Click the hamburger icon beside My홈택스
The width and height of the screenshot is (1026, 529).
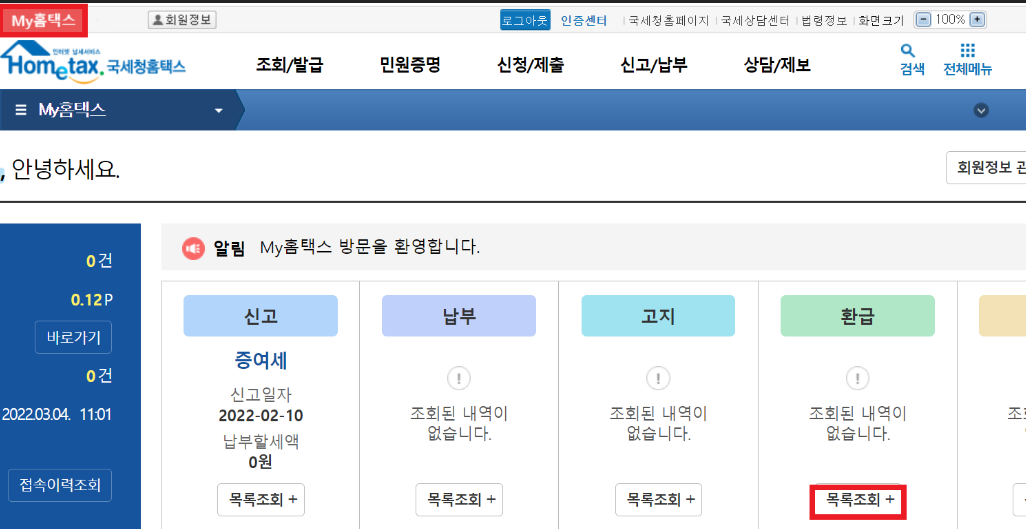(x=21, y=110)
